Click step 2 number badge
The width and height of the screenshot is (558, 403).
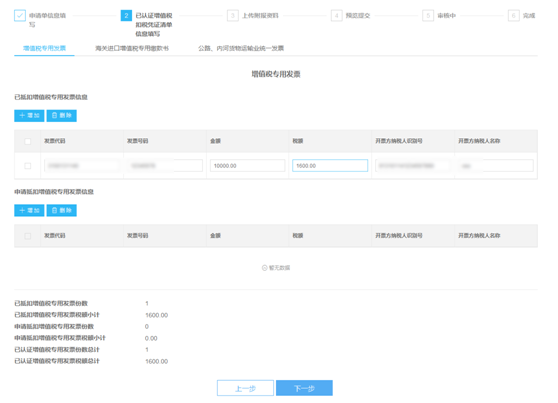point(126,15)
